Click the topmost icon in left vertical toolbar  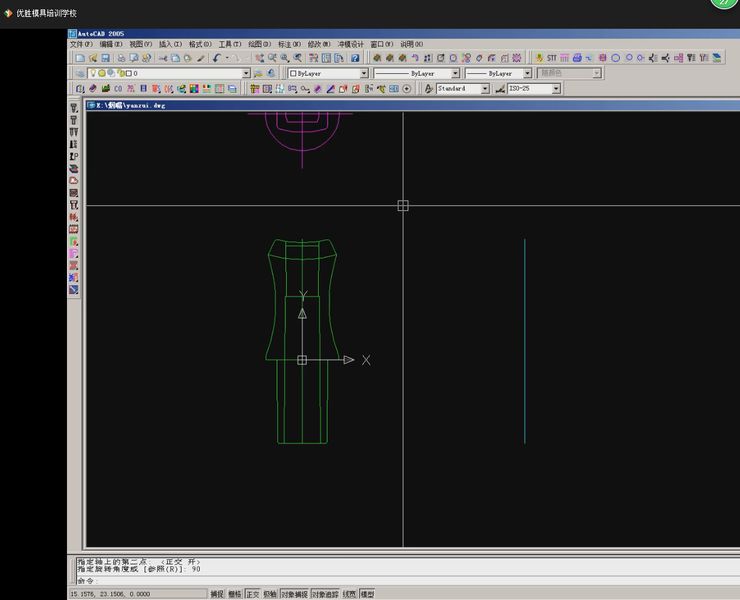point(74,108)
